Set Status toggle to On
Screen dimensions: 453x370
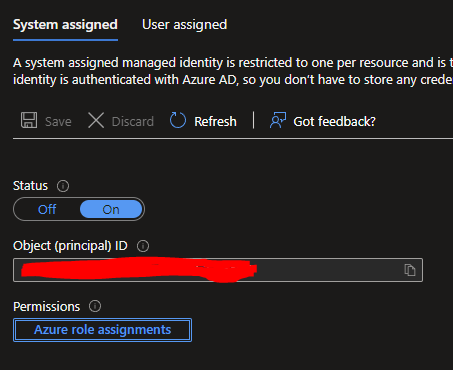pyautogui.click(x=111, y=210)
